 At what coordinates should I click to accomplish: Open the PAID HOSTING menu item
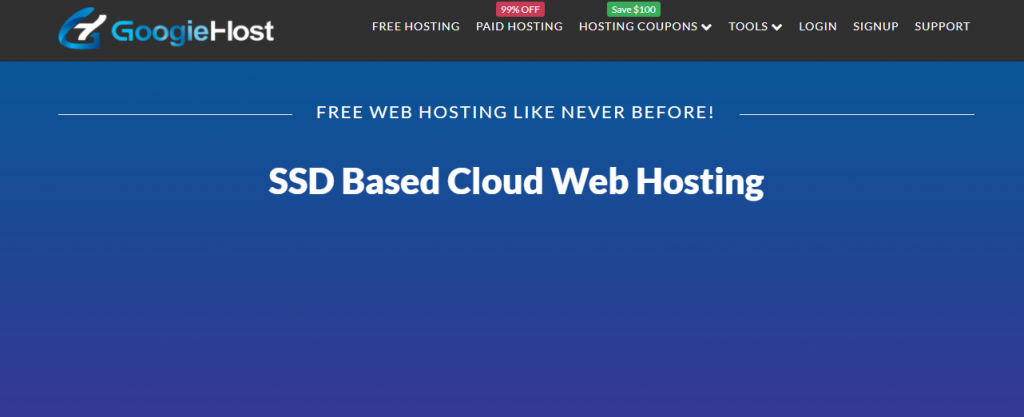519,27
